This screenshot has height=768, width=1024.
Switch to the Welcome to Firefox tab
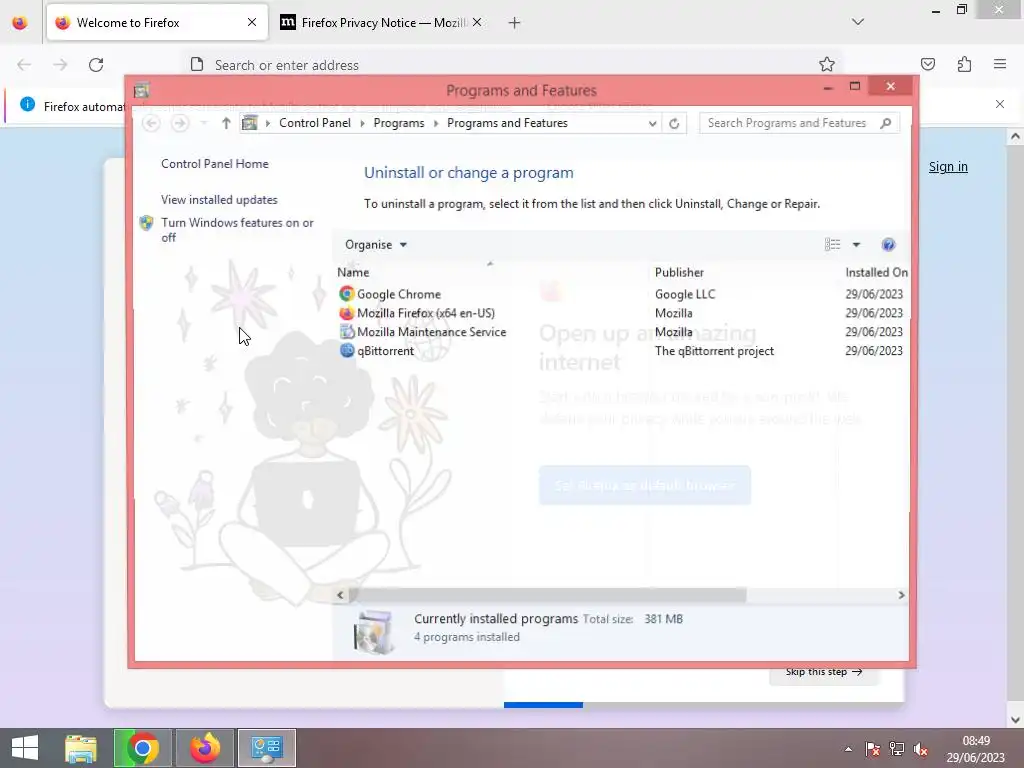point(157,23)
